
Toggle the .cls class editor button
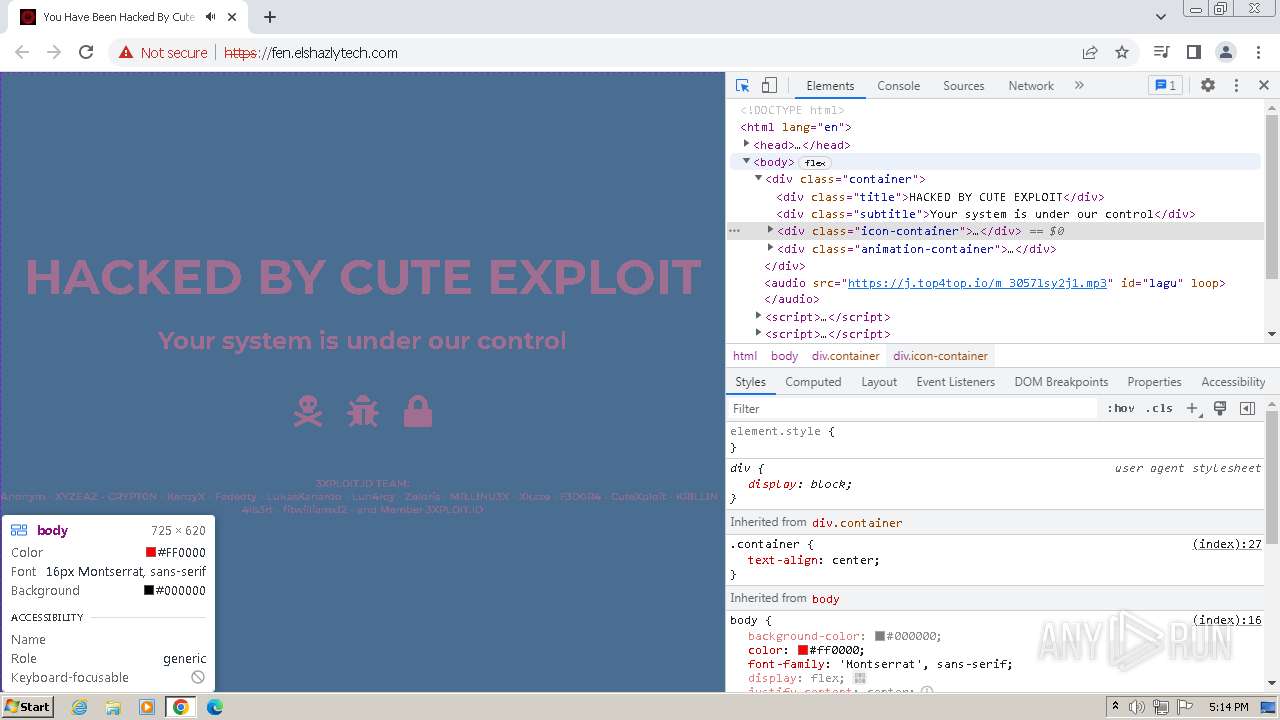(x=1160, y=409)
